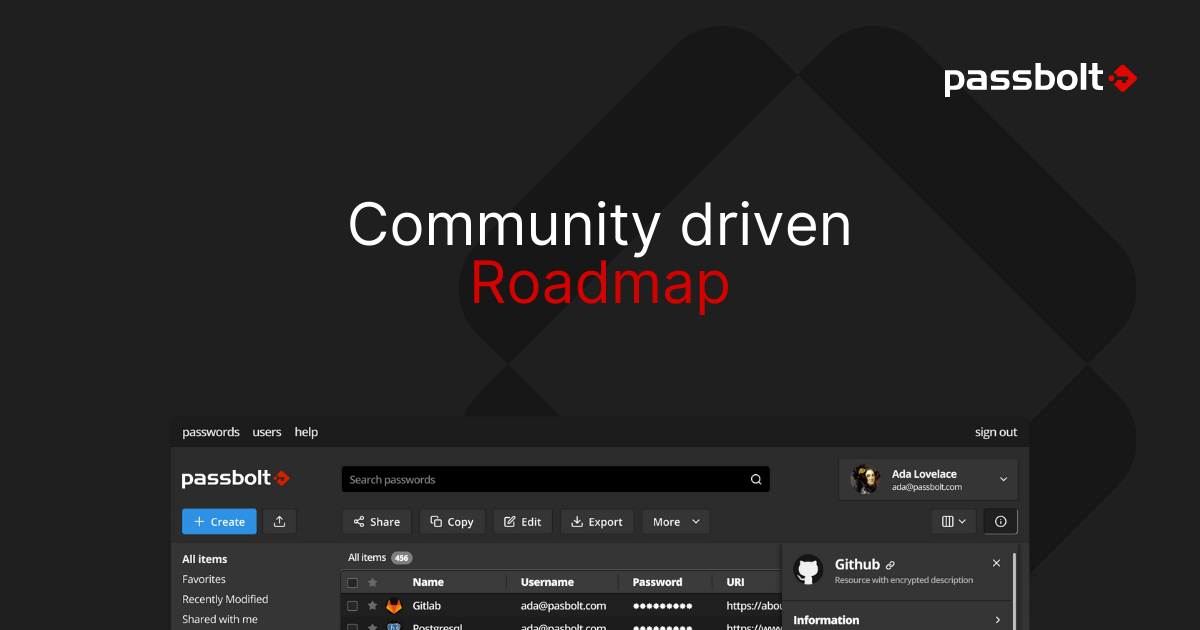This screenshot has height=630, width=1200.
Task: Click the 456 items count badge
Action: coord(402,558)
